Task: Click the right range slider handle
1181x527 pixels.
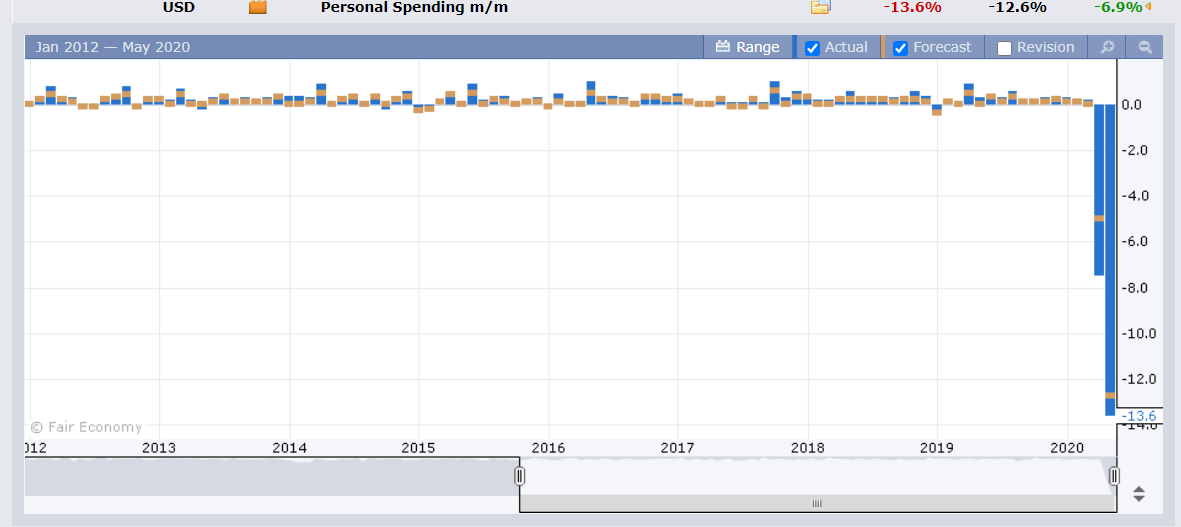Action: pos(1114,476)
